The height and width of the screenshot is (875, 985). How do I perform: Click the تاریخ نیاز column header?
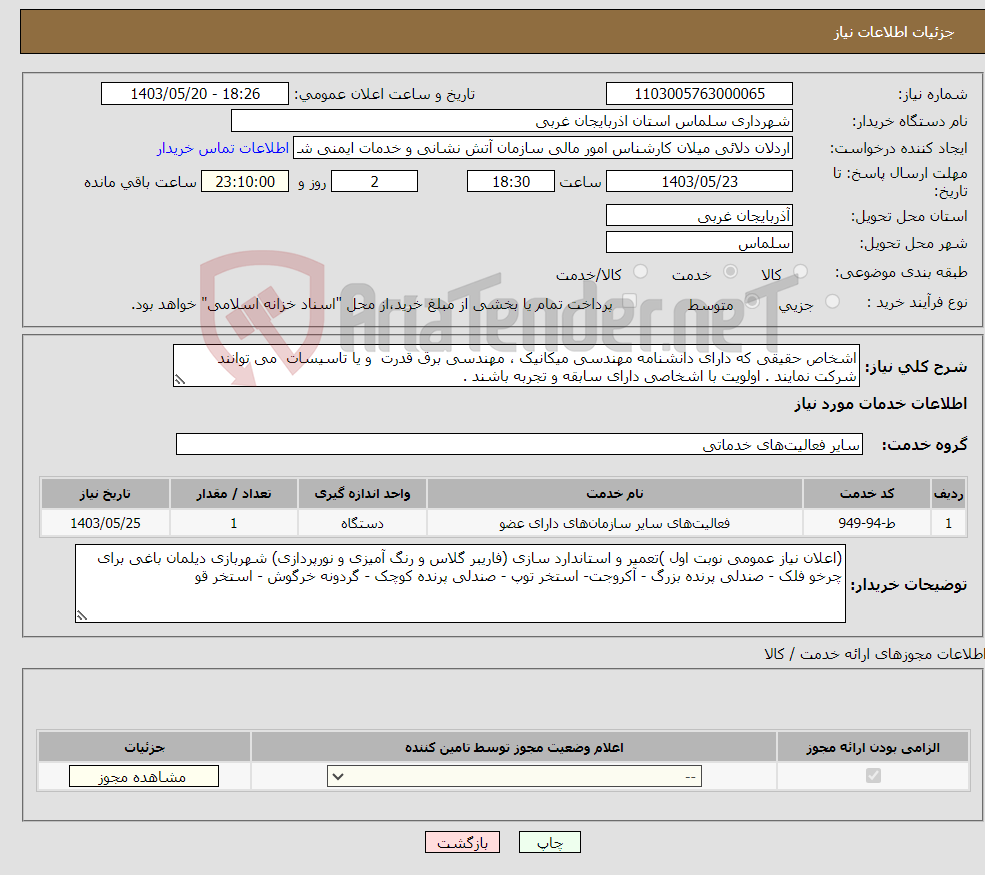106,494
